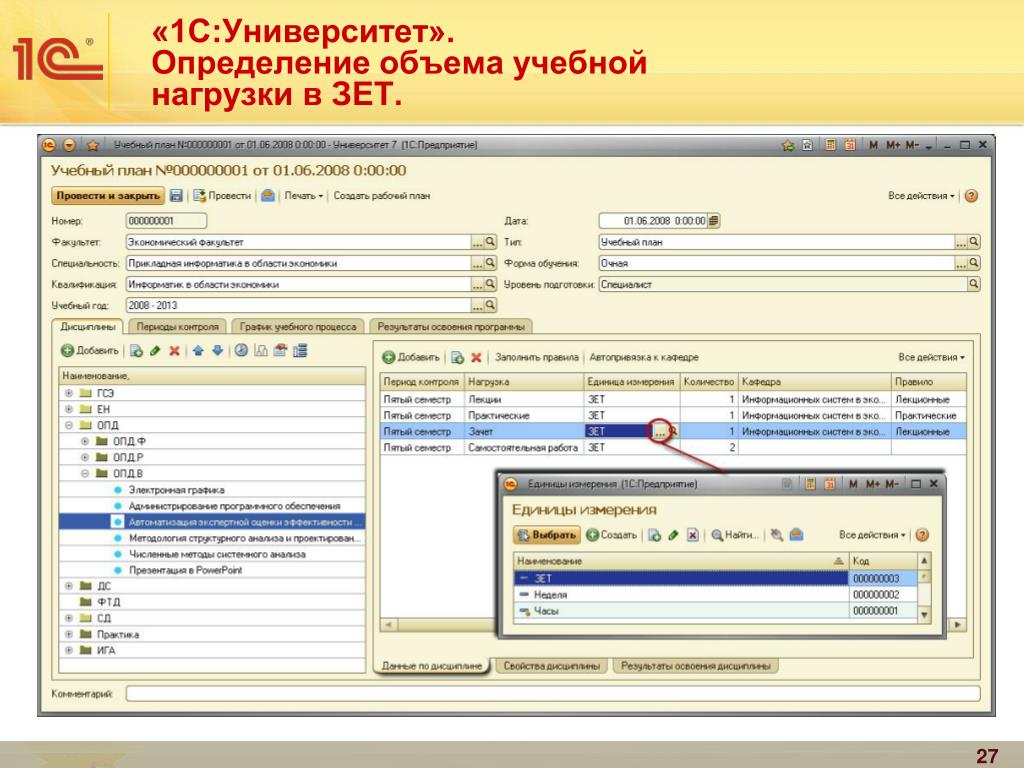This screenshot has height=768, width=1024.
Task: Click the green pencil edit icon in tree toolbar
Action: [155, 351]
